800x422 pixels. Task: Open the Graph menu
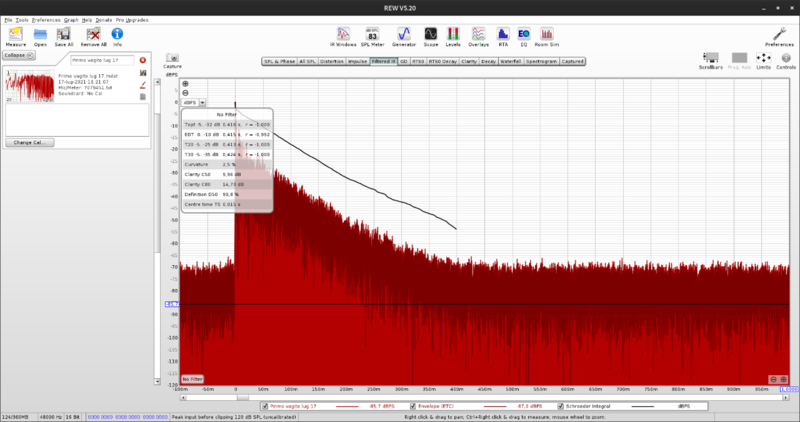[x=71, y=20]
